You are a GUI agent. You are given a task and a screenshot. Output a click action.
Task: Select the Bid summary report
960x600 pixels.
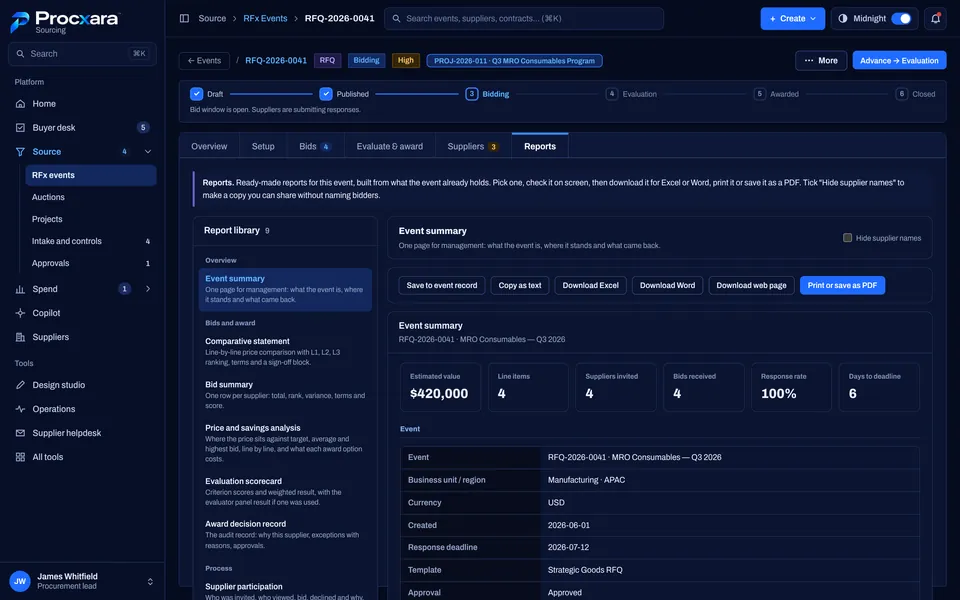click(x=285, y=395)
